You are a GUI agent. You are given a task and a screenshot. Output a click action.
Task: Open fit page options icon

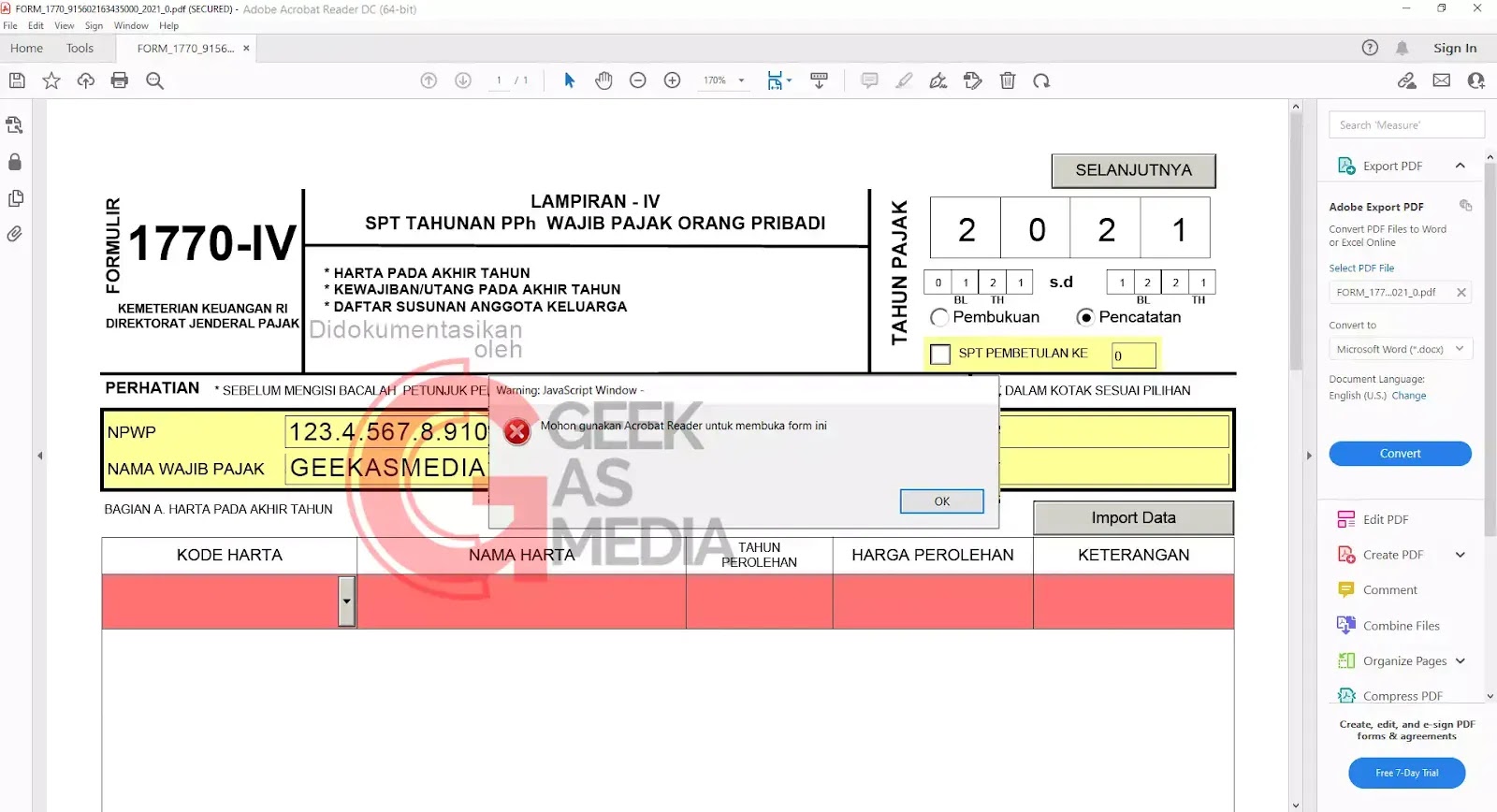coord(778,80)
